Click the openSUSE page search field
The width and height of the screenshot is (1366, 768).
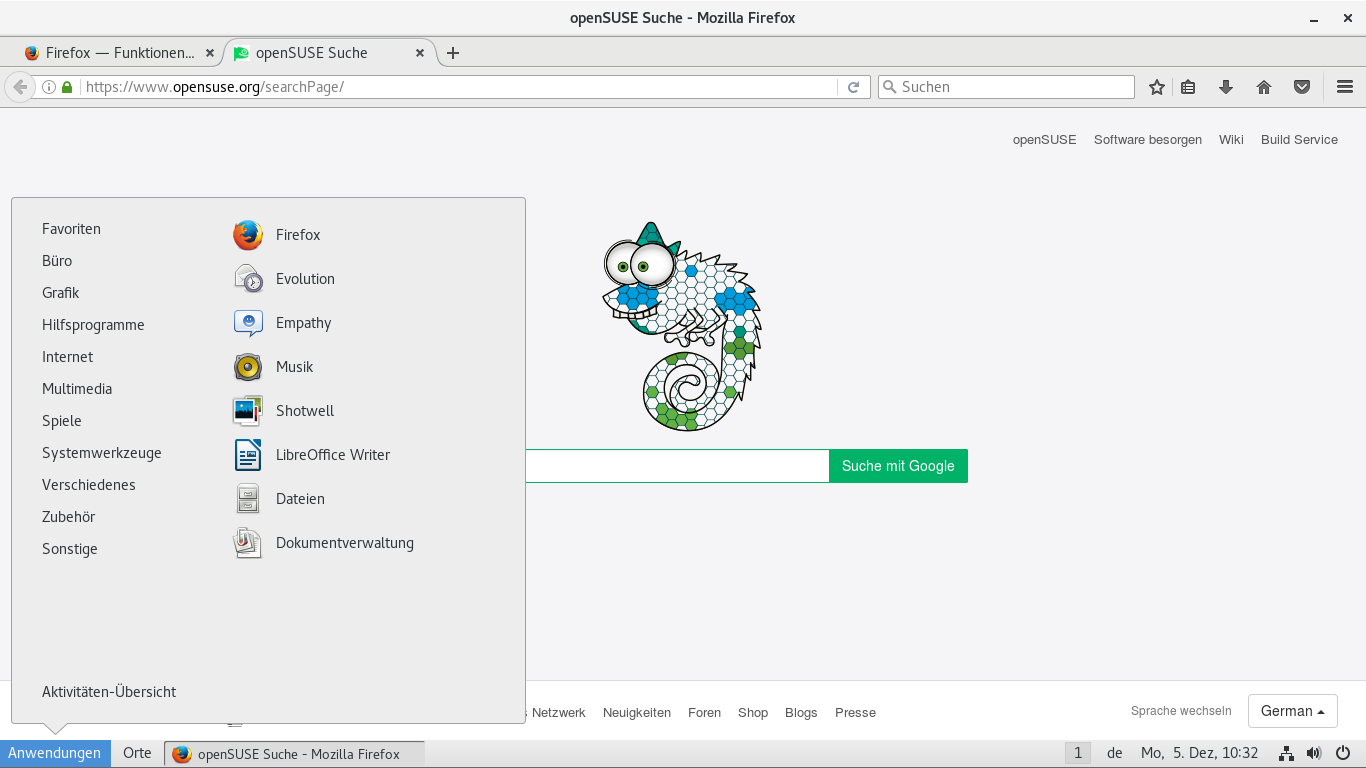pyautogui.click(x=677, y=466)
